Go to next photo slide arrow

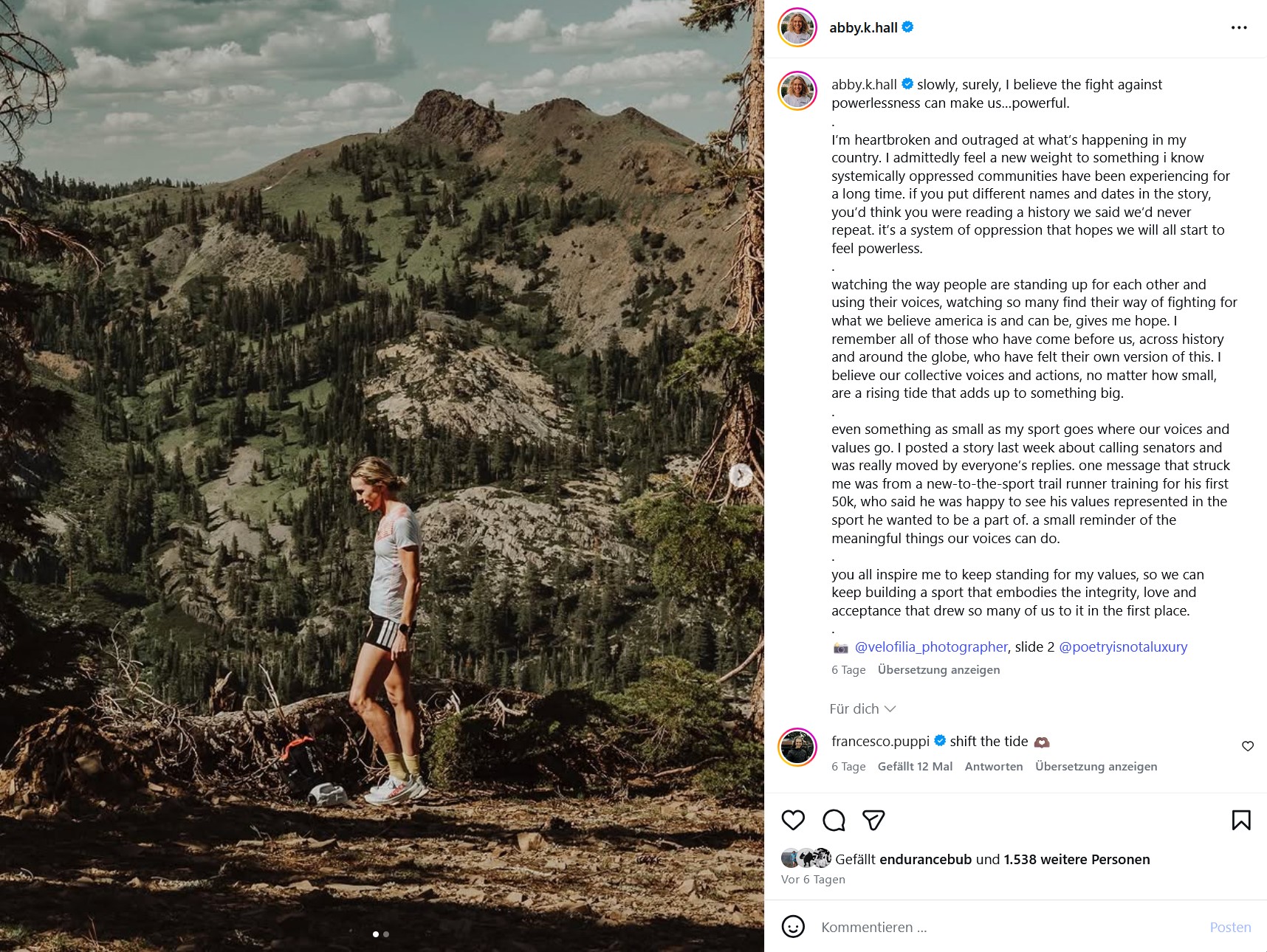pyautogui.click(x=741, y=476)
